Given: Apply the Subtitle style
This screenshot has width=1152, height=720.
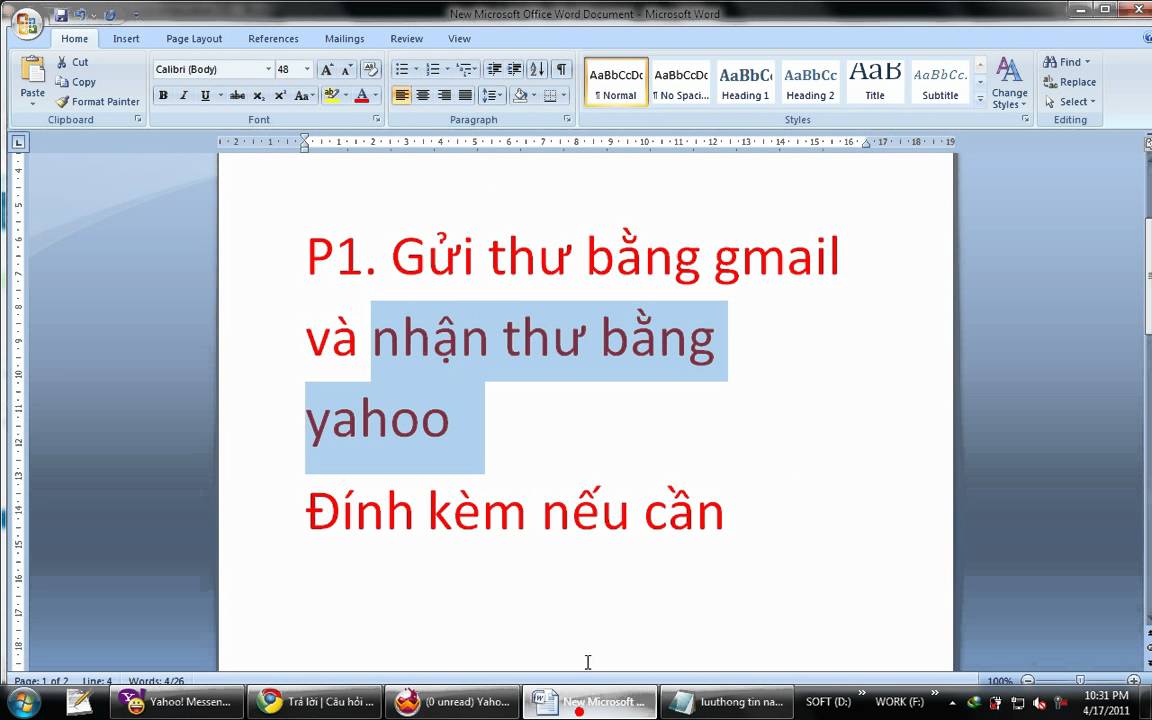Looking at the screenshot, I should point(940,82).
